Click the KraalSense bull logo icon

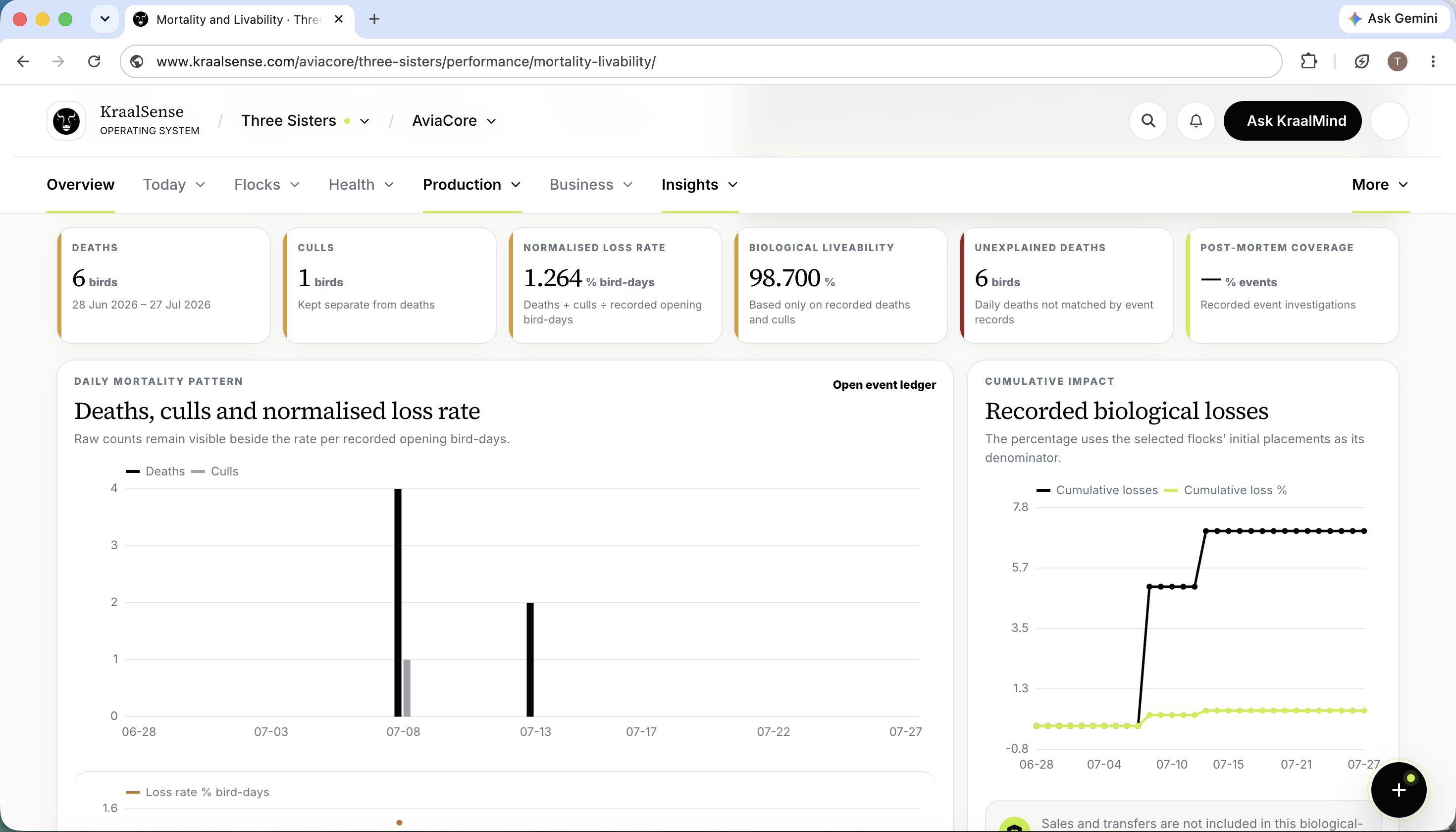(66, 120)
